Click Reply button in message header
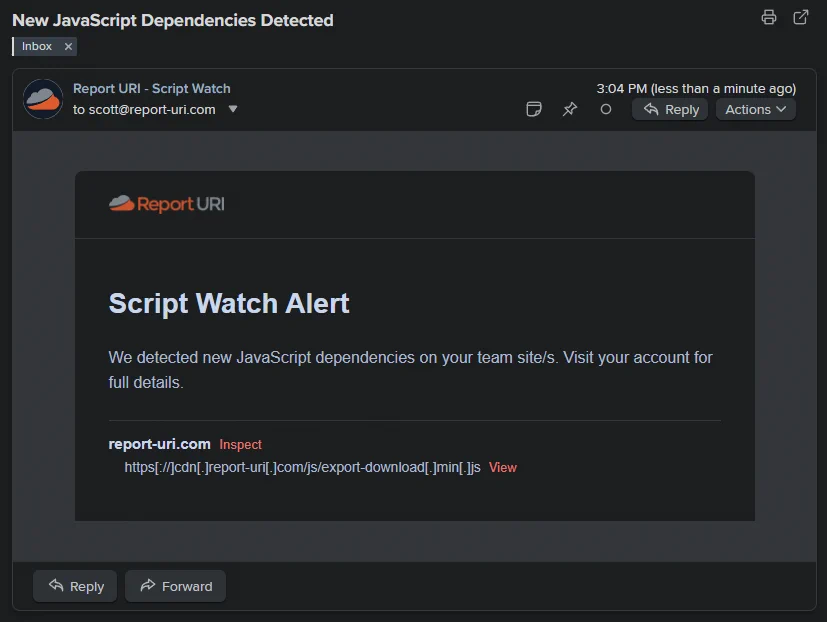This screenshot has width=827, height=622. (x=670, y=109)
